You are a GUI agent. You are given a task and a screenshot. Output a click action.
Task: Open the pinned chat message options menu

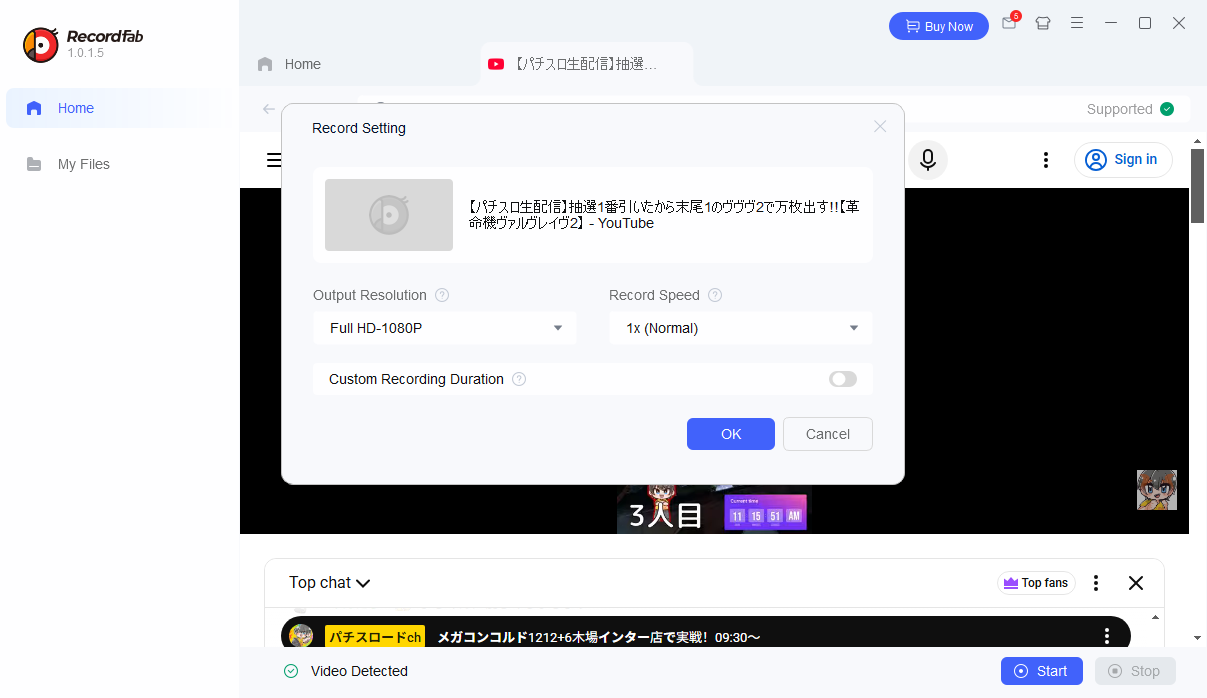point(1106,634)
